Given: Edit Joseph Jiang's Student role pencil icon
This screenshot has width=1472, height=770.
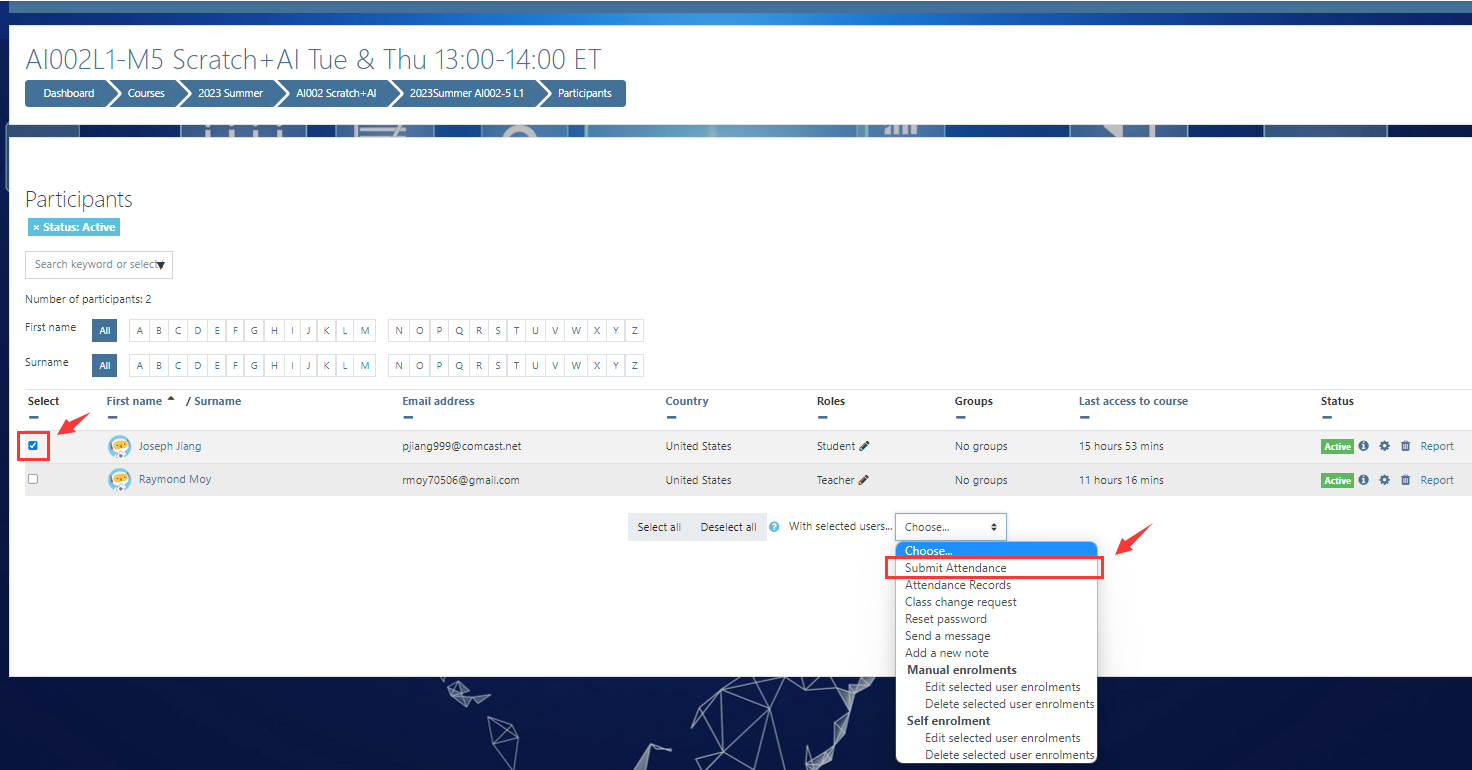Looking at the screenshot, I should click(864, 446).
